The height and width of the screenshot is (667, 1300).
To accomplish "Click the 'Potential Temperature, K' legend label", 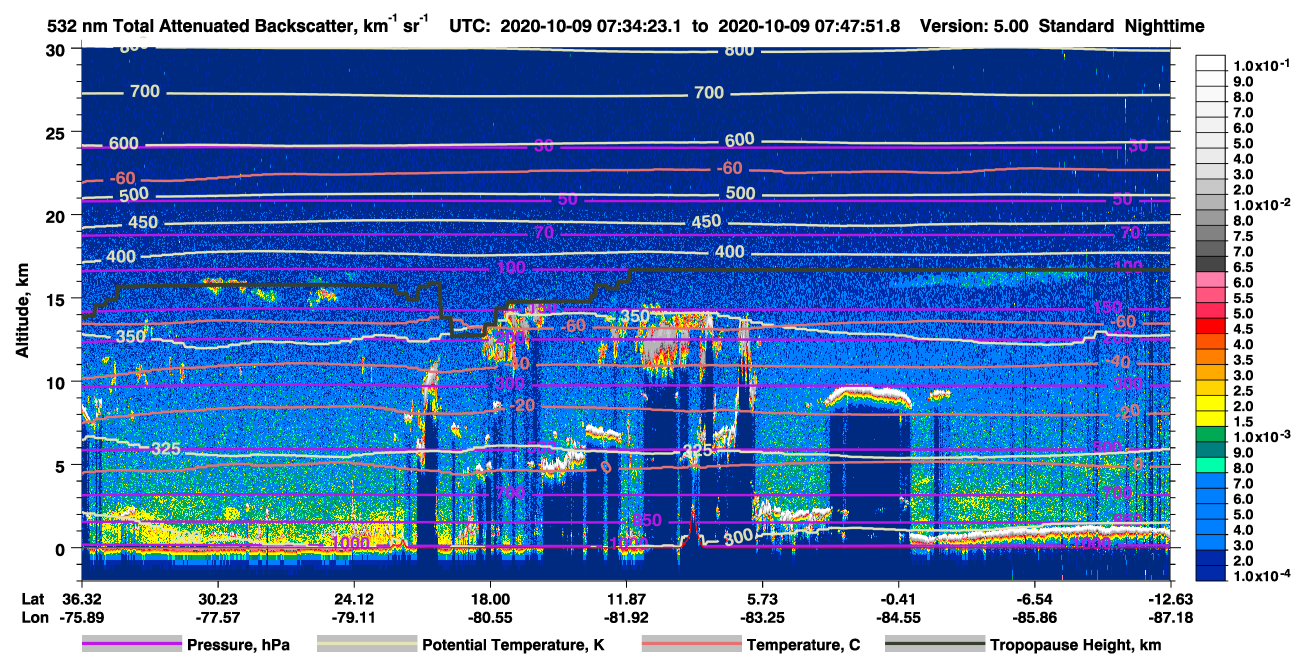I will point(514,645).
